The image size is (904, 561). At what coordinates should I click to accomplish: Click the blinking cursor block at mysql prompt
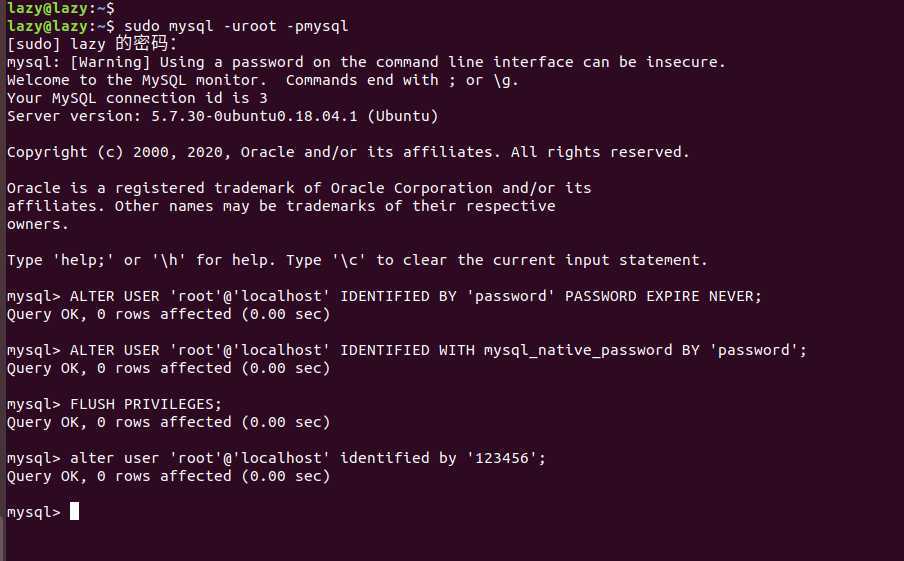(74, 511)
